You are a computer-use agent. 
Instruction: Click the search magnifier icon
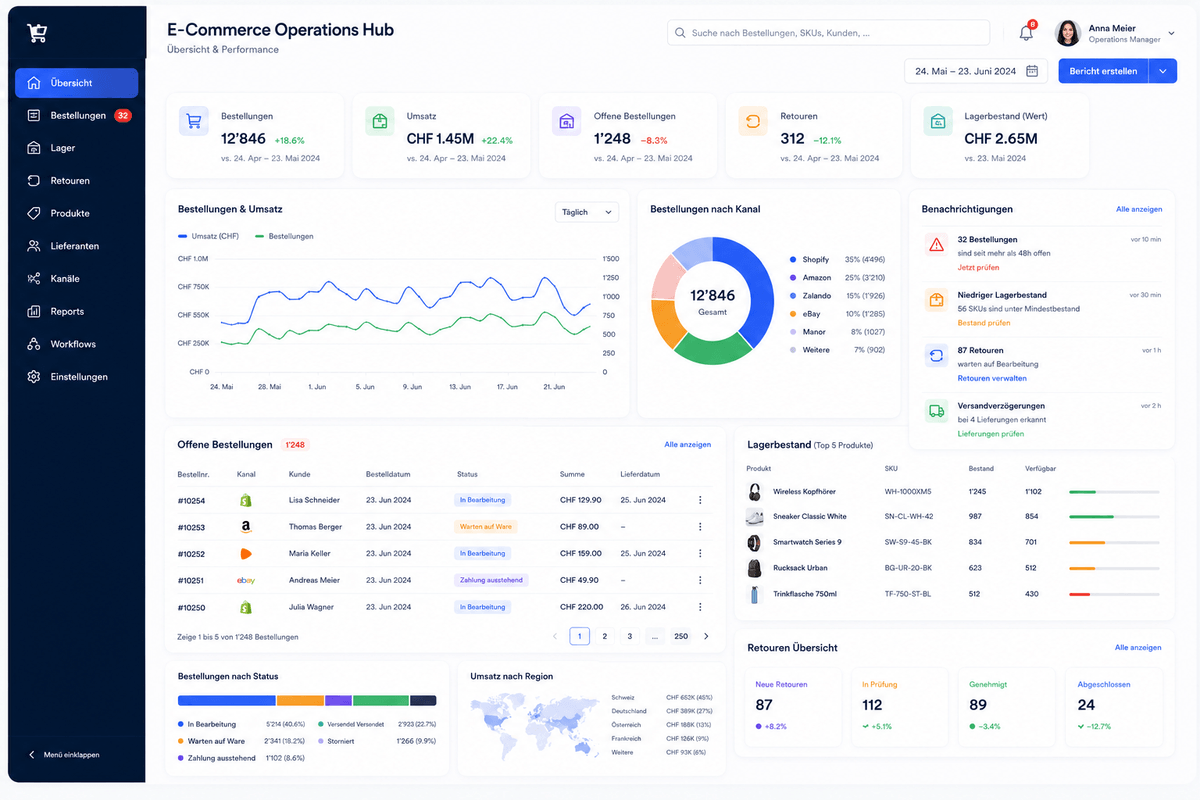680,33
